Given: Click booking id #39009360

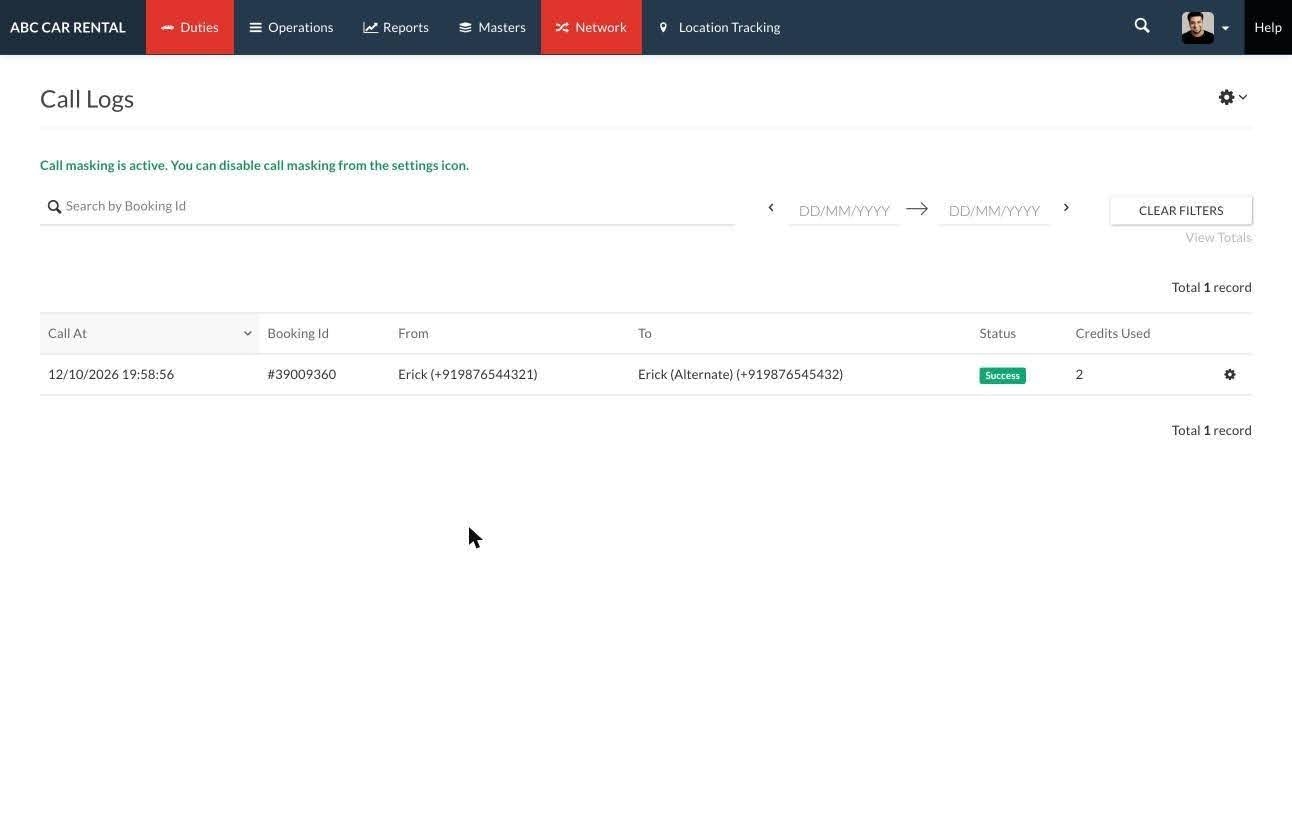Looking at the screenshot, I should (x=301, y=374).
